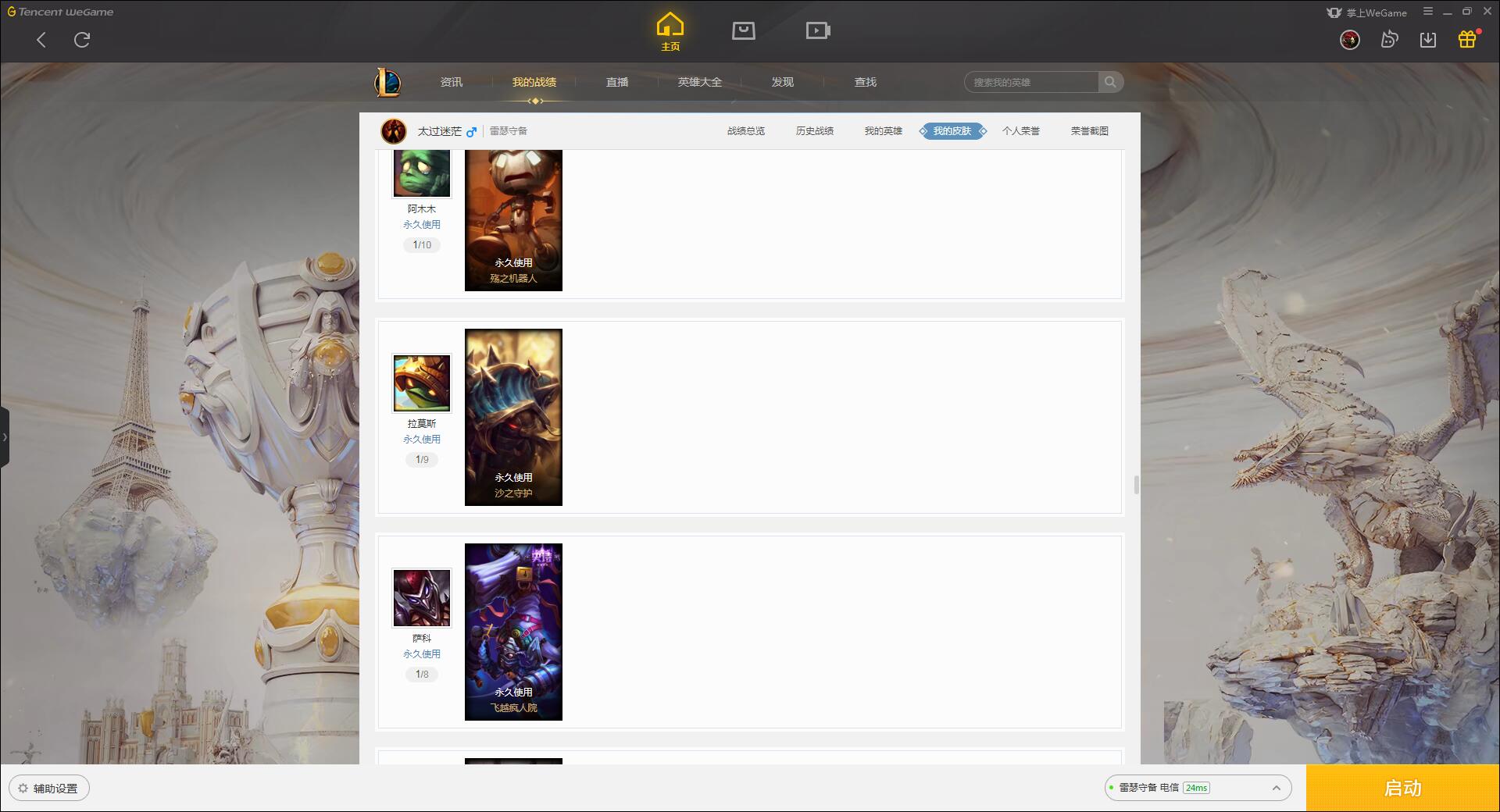This screenshot has height=812, width=1500.
Task: Click the League of Legends logo
Action: coord(387,82)
